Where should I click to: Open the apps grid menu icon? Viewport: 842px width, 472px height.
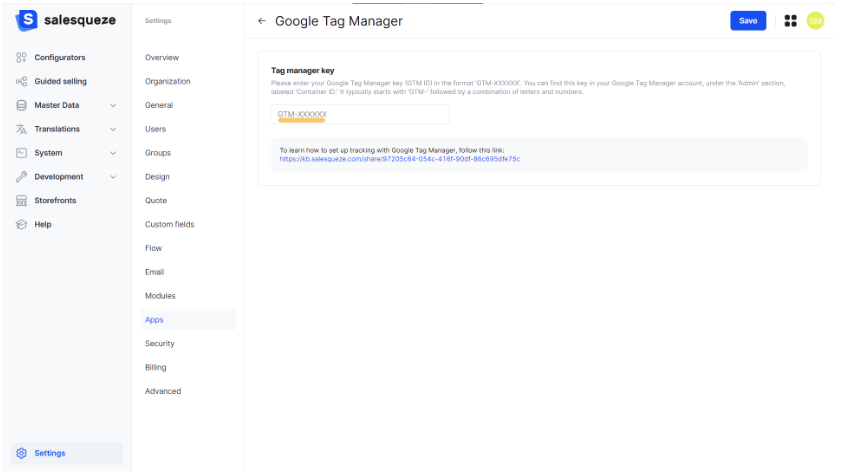click(x=790, y=21)
